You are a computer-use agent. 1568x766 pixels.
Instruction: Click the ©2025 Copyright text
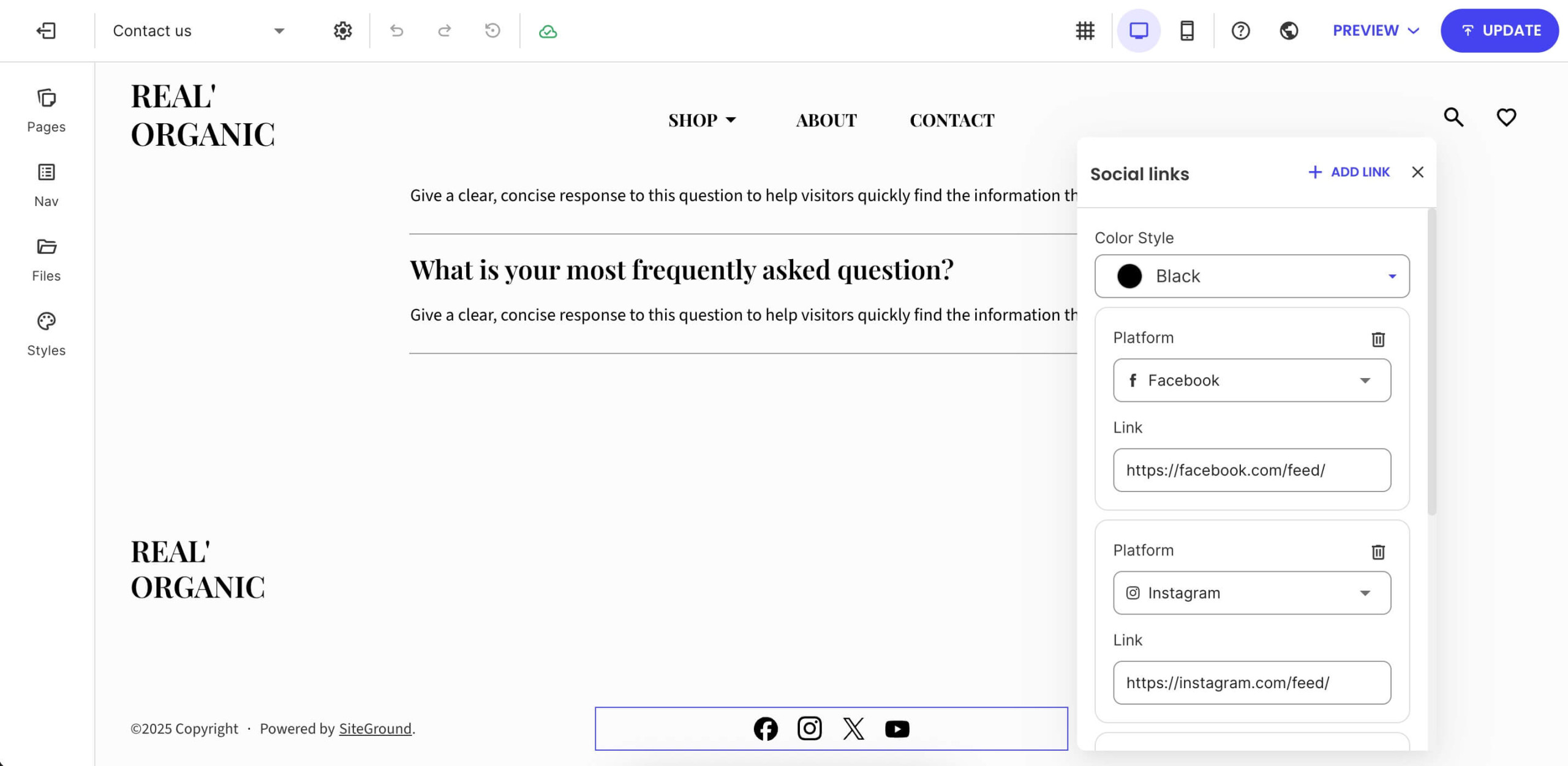[x=184, y=729]
